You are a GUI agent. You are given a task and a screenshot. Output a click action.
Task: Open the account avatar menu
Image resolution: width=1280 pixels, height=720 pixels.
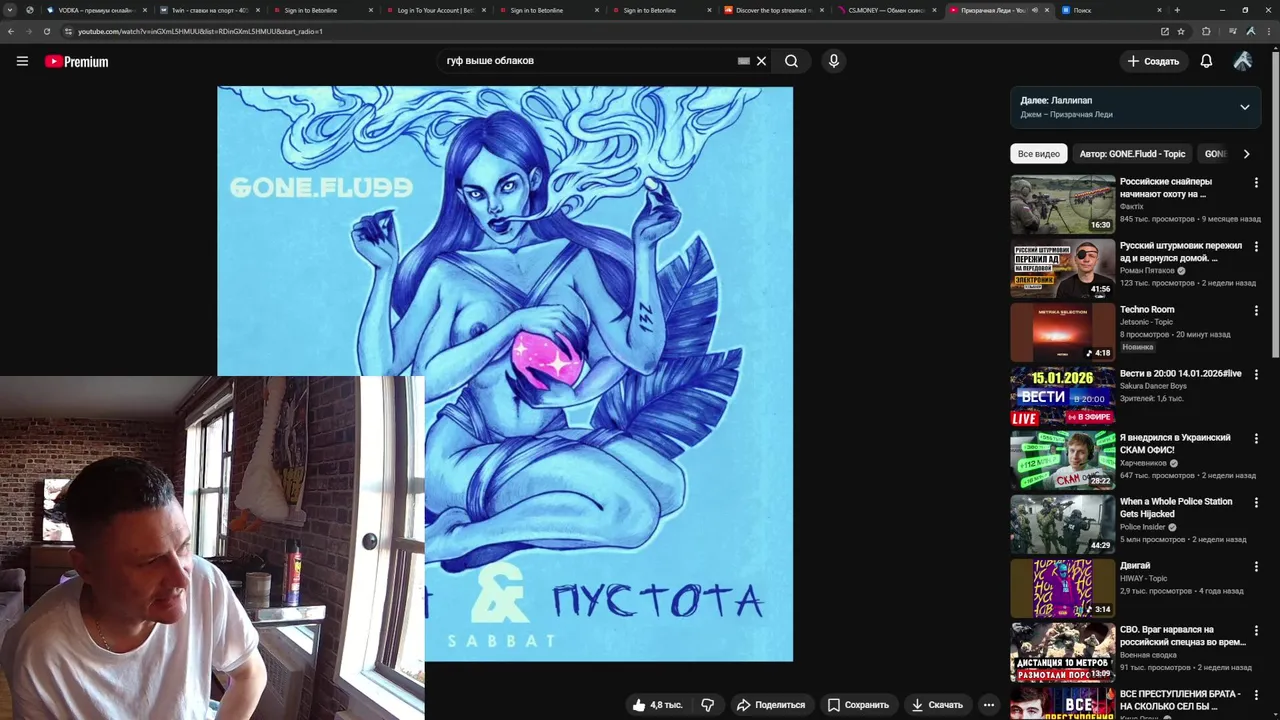tap(1242, 61)
